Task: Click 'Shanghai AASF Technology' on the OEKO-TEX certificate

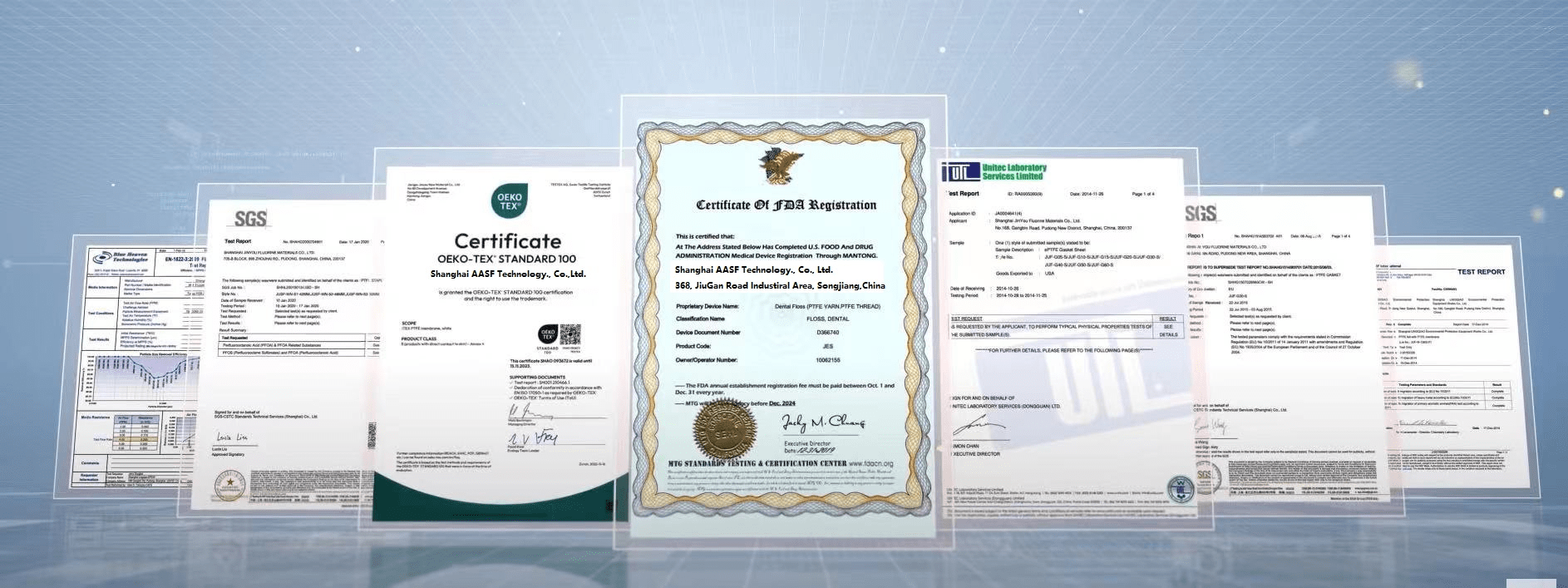Action: pos(508,274)
